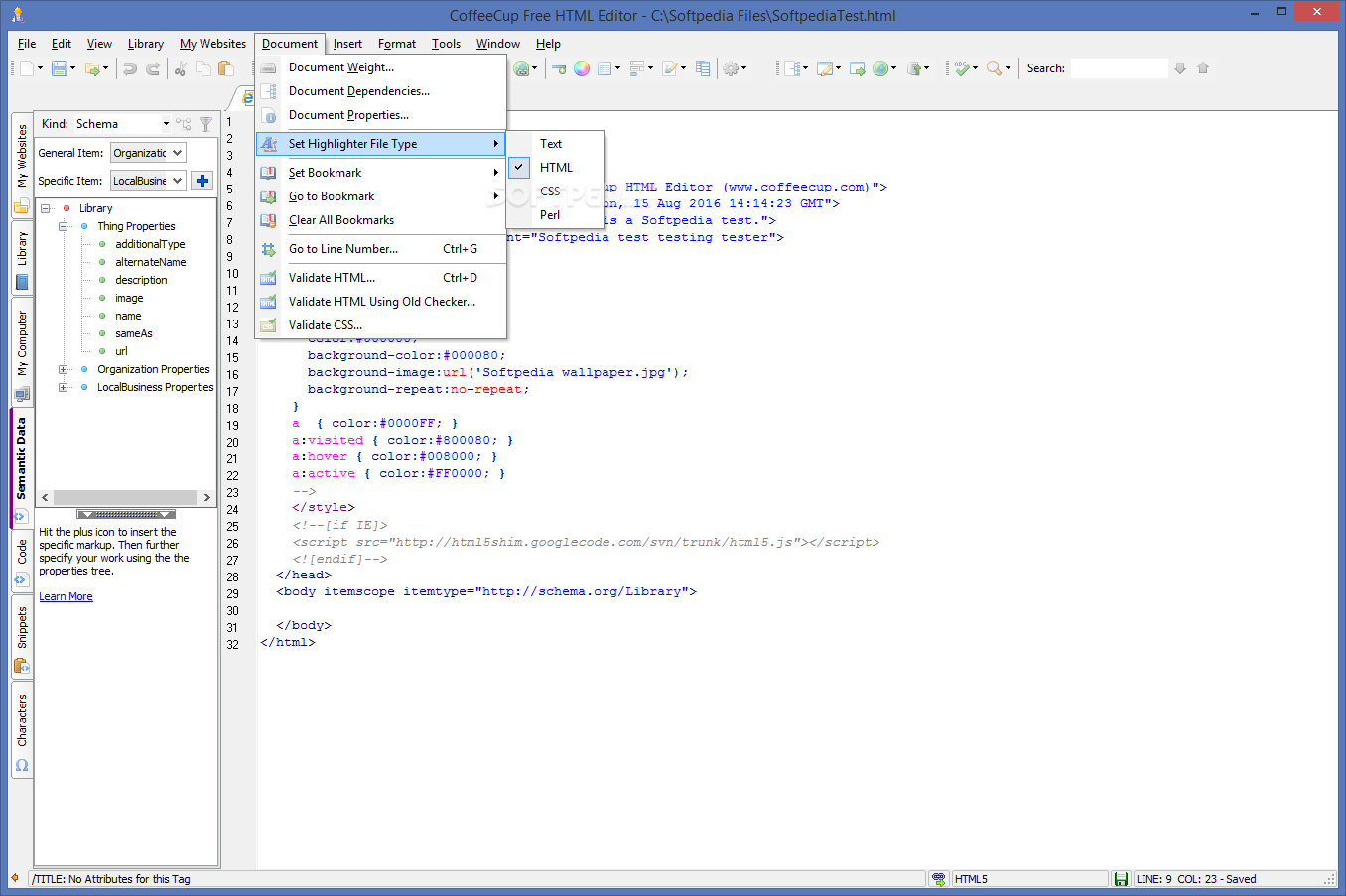
Task: Open the Tools menu
Action: 446,44
